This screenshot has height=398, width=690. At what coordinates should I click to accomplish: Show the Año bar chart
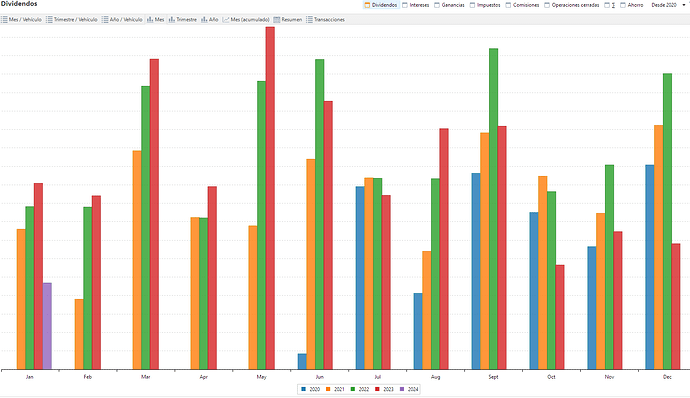[x=210, y=20]
